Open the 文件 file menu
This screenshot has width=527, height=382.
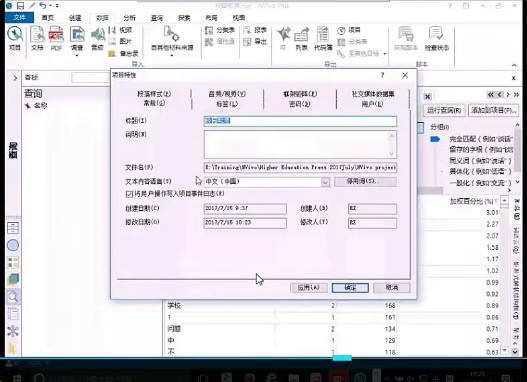coord(19,17)
